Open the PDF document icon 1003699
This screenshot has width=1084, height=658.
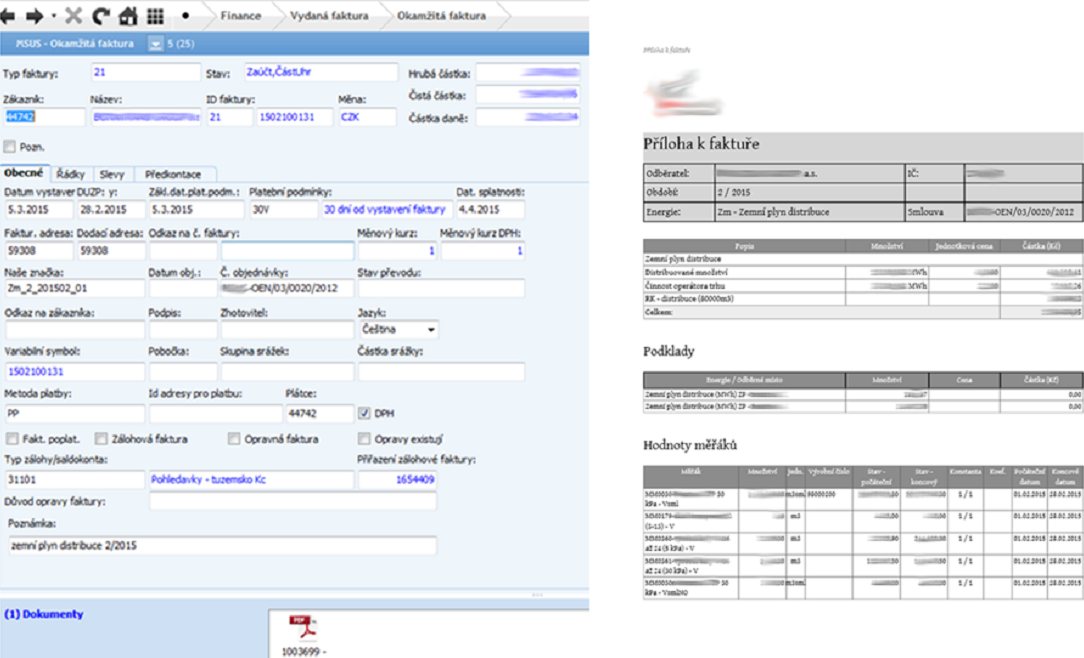[x=303, y=627]
